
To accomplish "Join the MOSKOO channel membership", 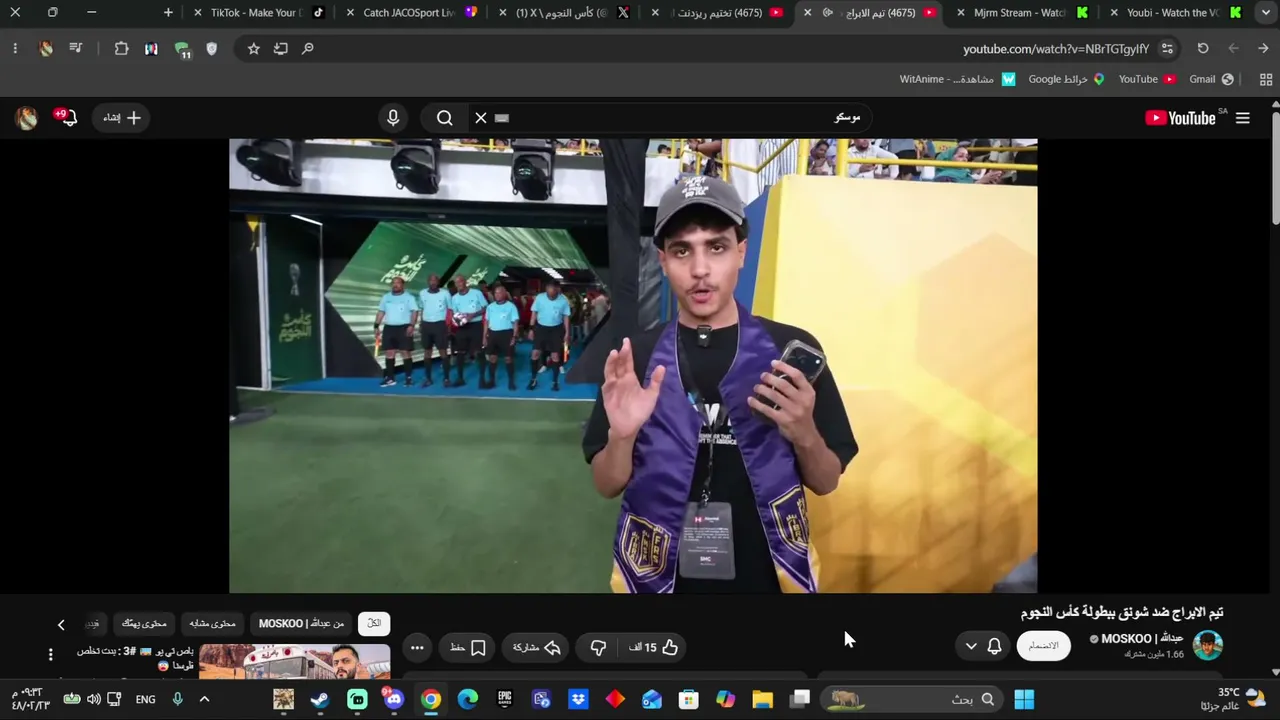I will pyautogui.click(x=1043, y=646).
